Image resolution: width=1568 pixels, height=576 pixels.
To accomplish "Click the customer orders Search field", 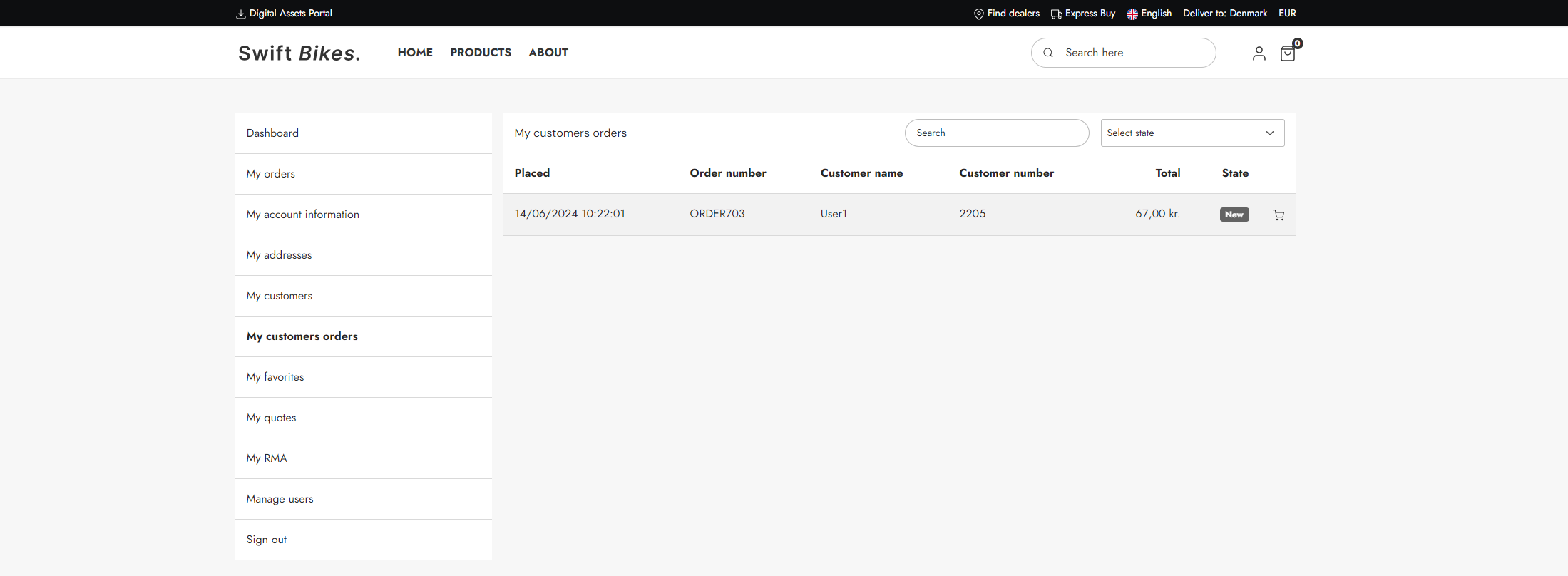I will [996, 133].
